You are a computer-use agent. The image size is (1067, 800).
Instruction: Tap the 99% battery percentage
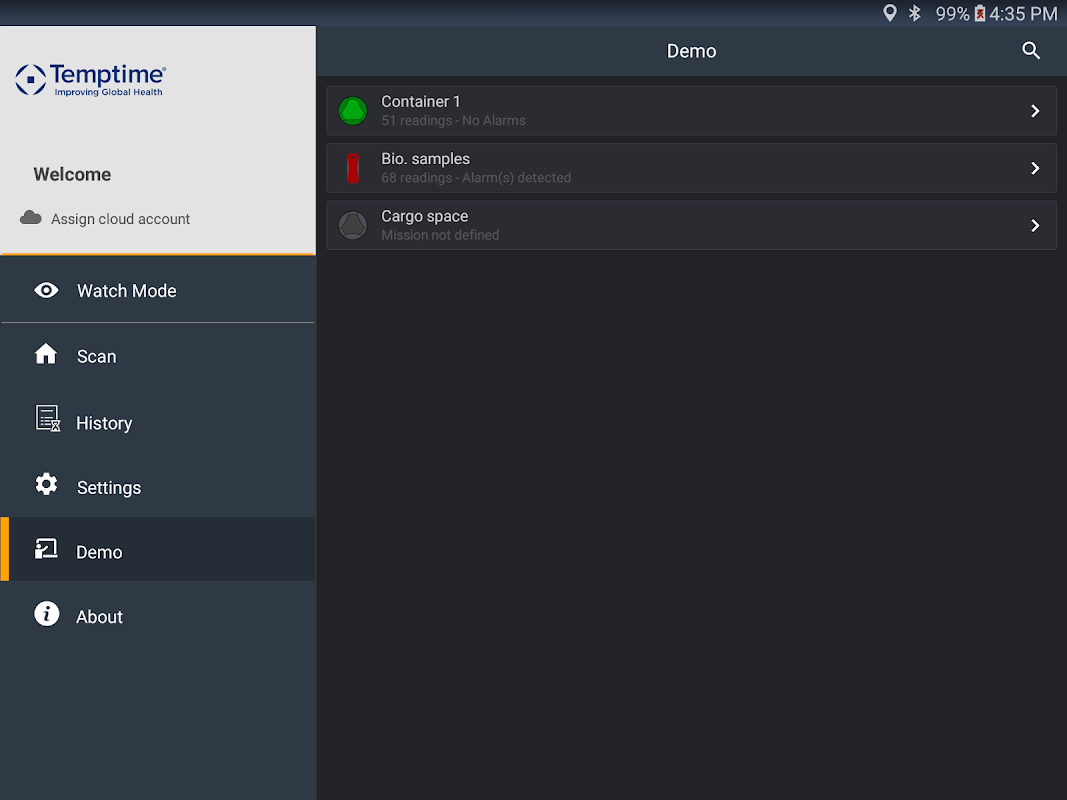(952, 14)
